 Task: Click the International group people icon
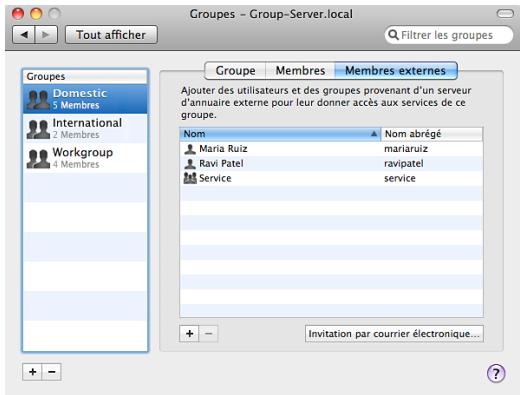pyautogui.click(x=38, y=129)
